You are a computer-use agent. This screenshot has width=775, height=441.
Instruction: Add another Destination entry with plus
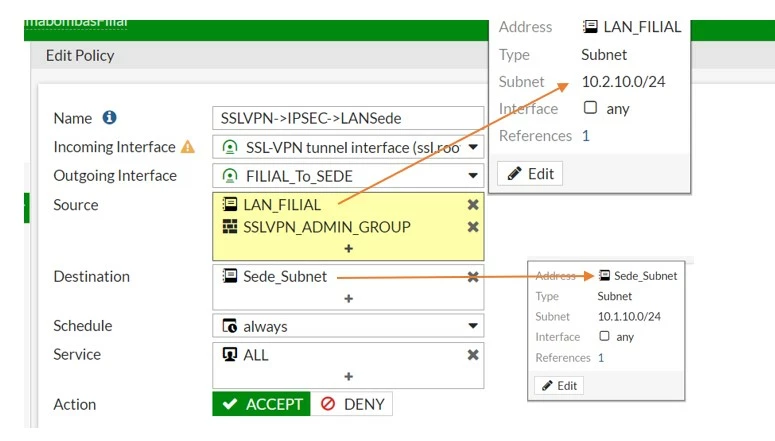pos(348,299)
